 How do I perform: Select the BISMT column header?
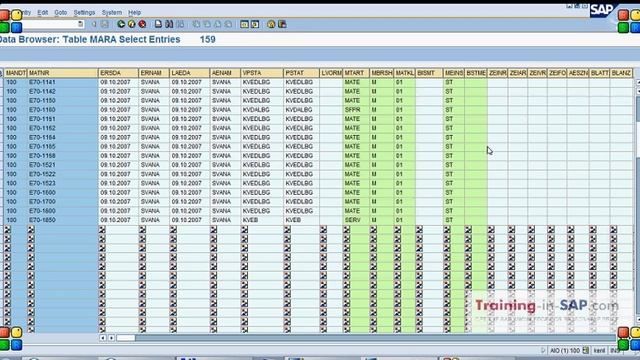429,73
